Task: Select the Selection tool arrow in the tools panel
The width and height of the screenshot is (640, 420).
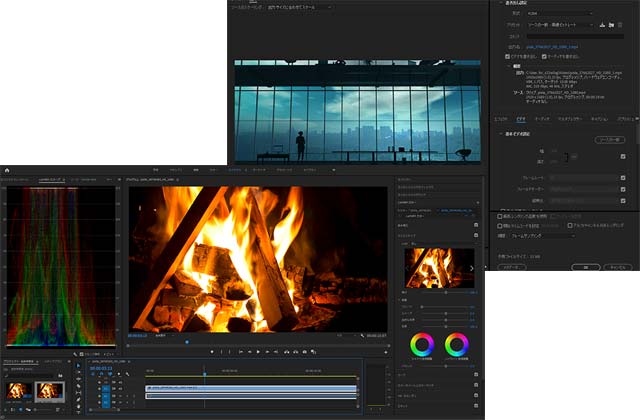Action: (78, 366)
